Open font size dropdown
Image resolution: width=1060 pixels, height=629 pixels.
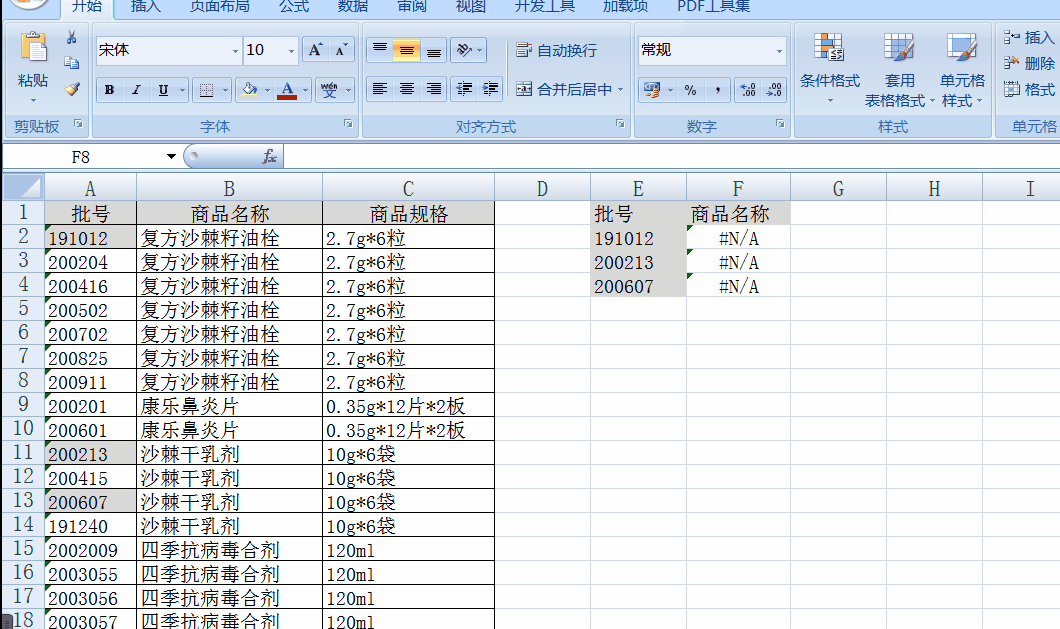(291, 51)
